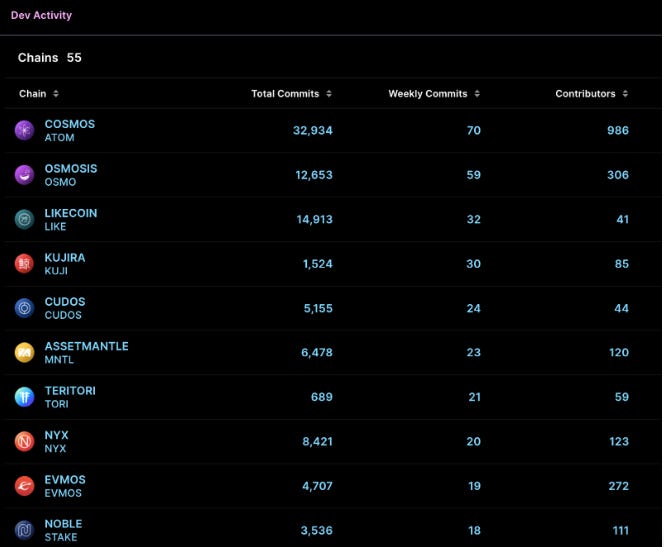The image size is (664, 547).
Task: Click Cudos weekly commits value 24
Action: [x=473, y=308]
